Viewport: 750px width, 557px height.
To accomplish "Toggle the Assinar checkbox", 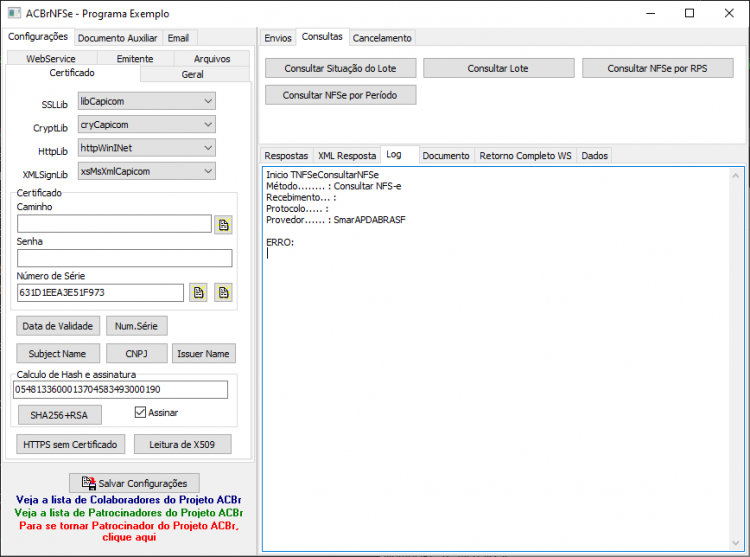I will tap(140, 412).
